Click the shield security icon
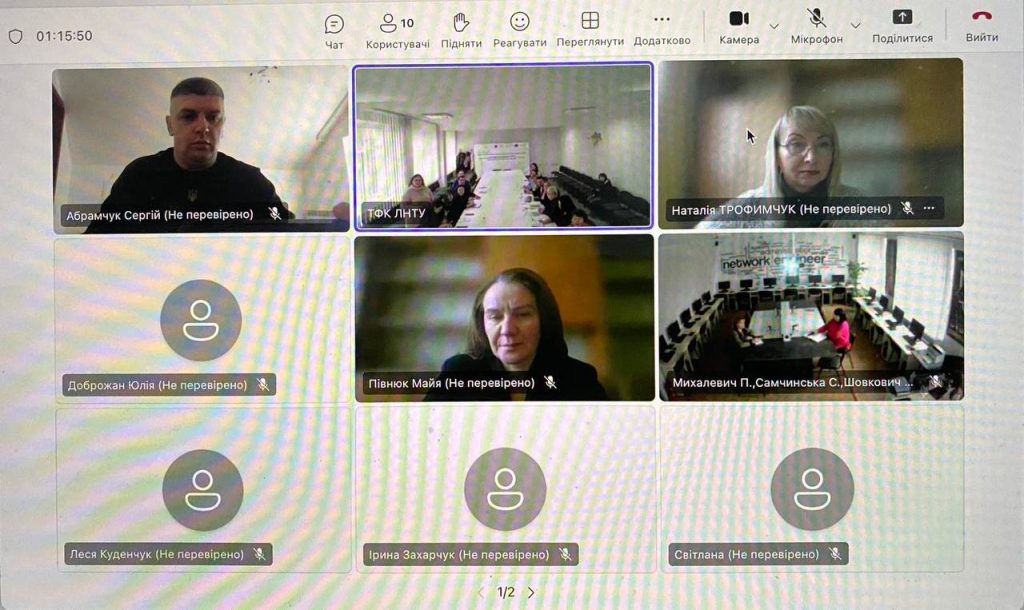 [15, 36]
